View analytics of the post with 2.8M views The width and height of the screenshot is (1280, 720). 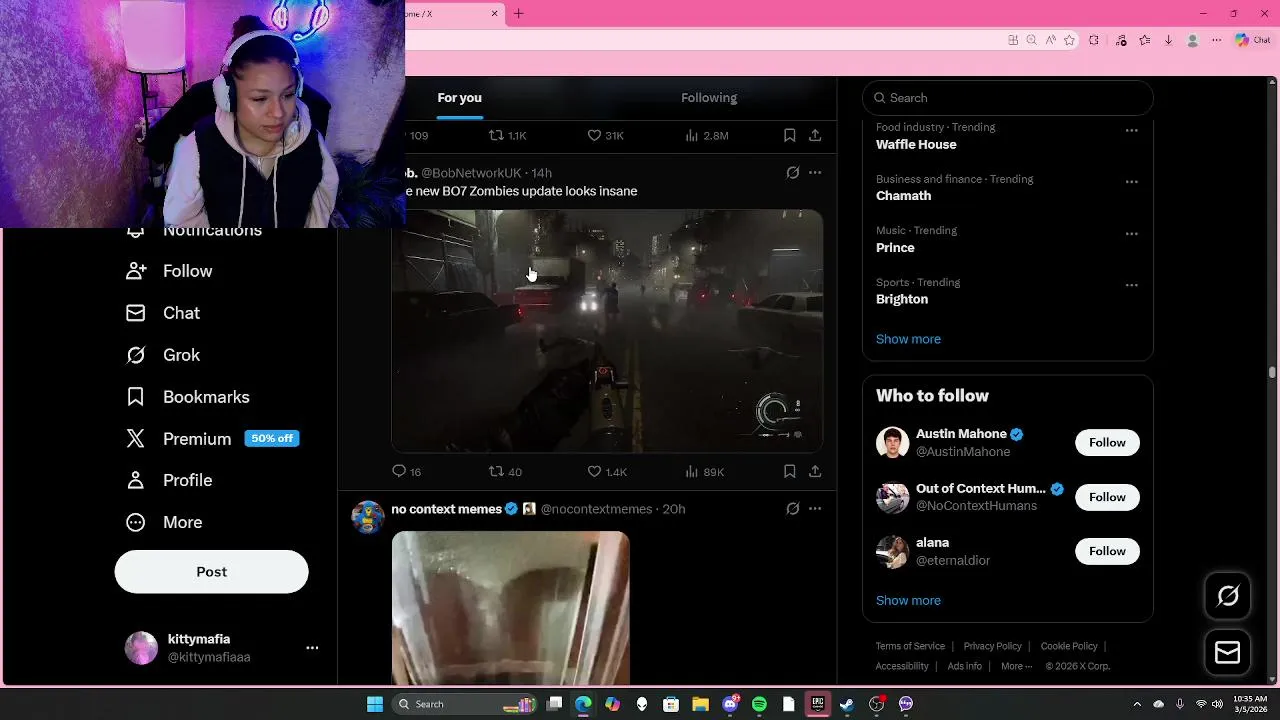pos(706,135)
